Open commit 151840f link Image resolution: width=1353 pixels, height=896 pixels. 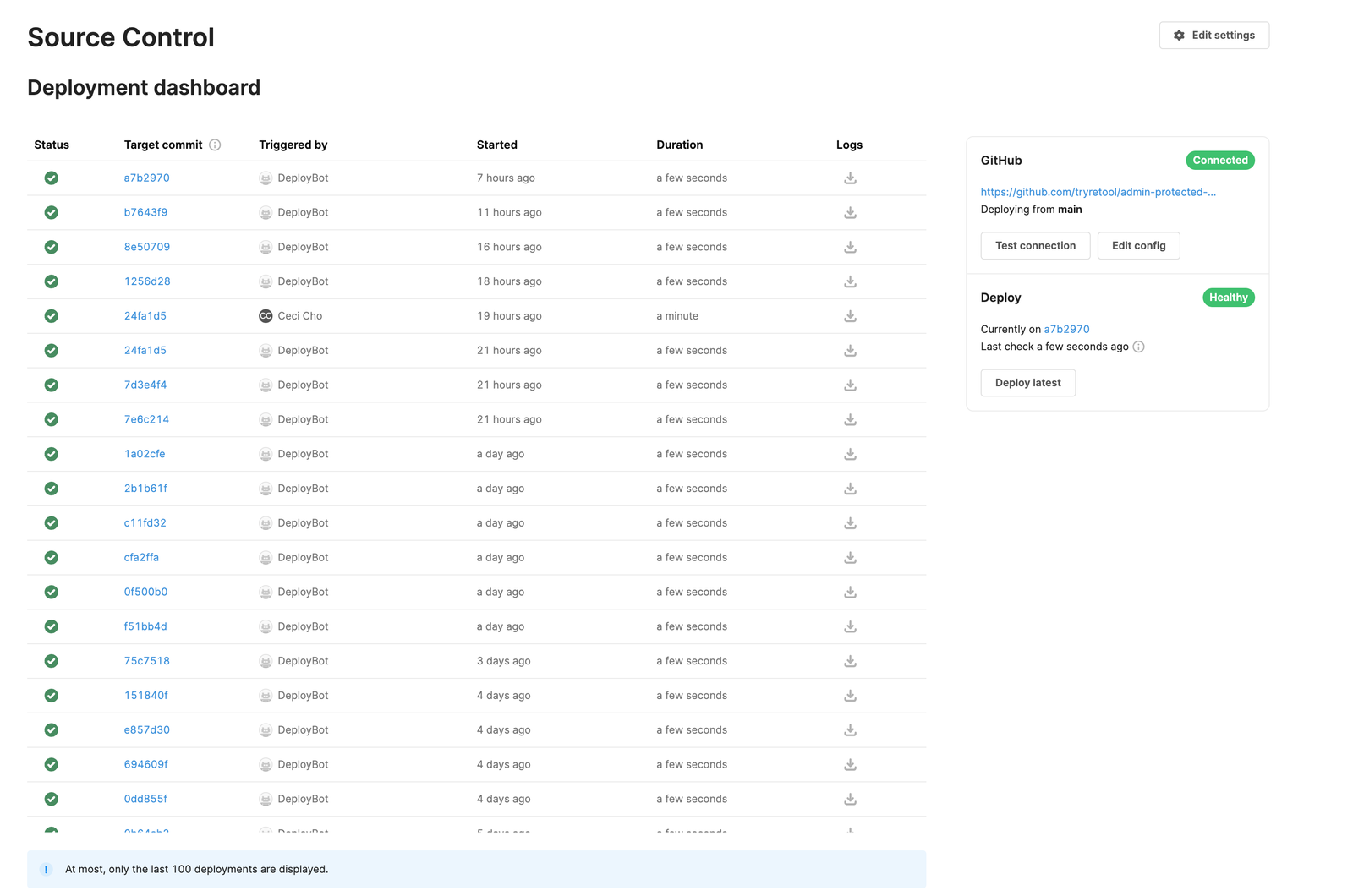coord(145,696)
